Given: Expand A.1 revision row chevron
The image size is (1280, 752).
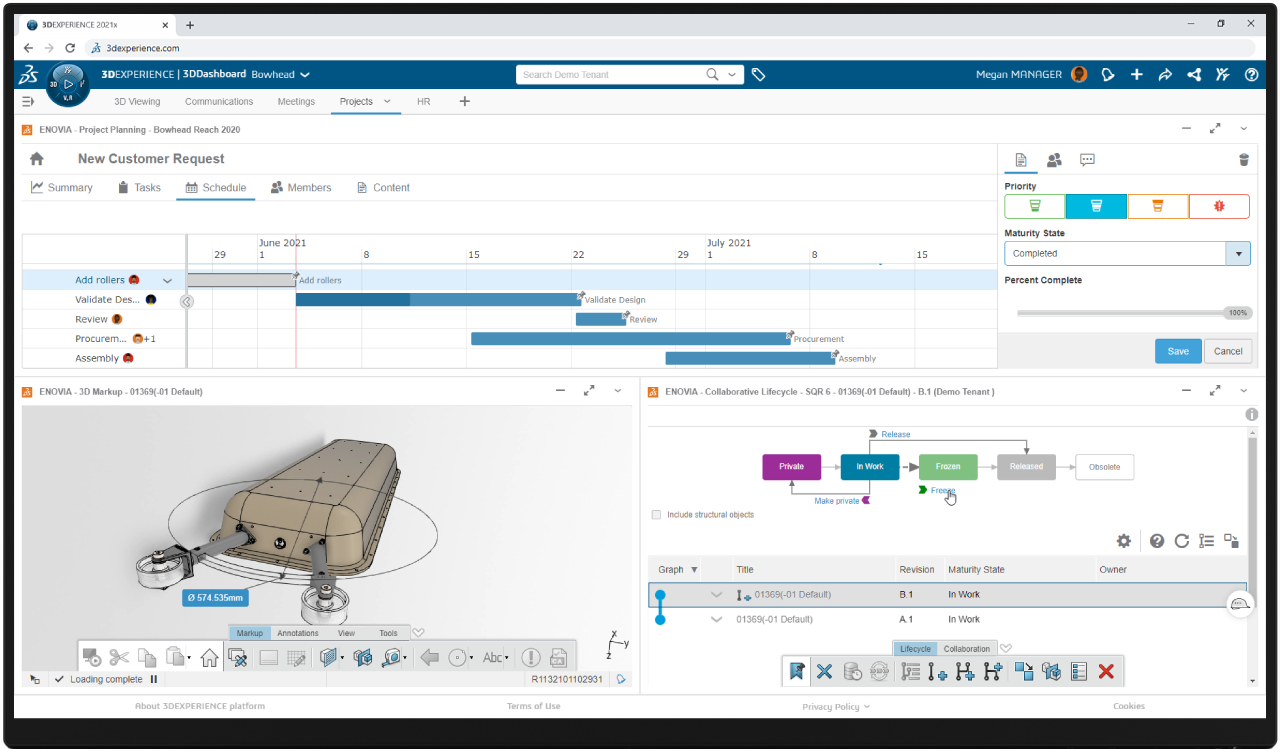Looking at the screenshot, I should tap(716, 620).
